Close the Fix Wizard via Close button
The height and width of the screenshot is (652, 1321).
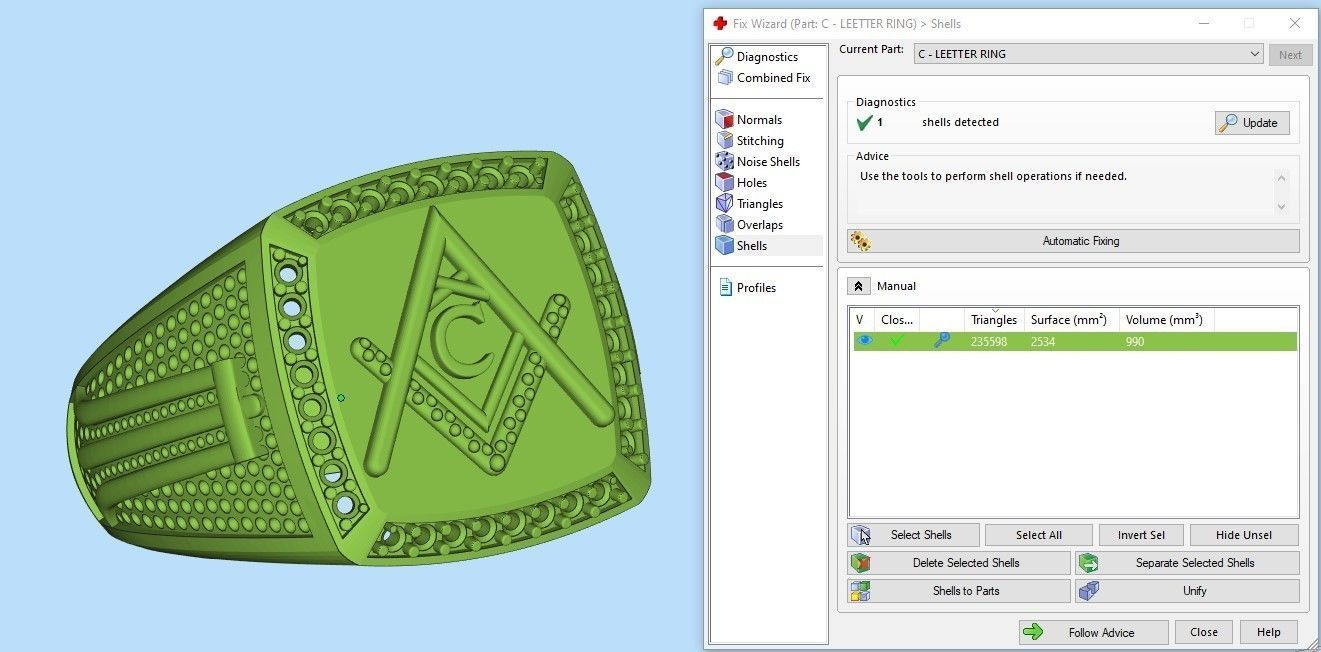tap(1204, 632)
